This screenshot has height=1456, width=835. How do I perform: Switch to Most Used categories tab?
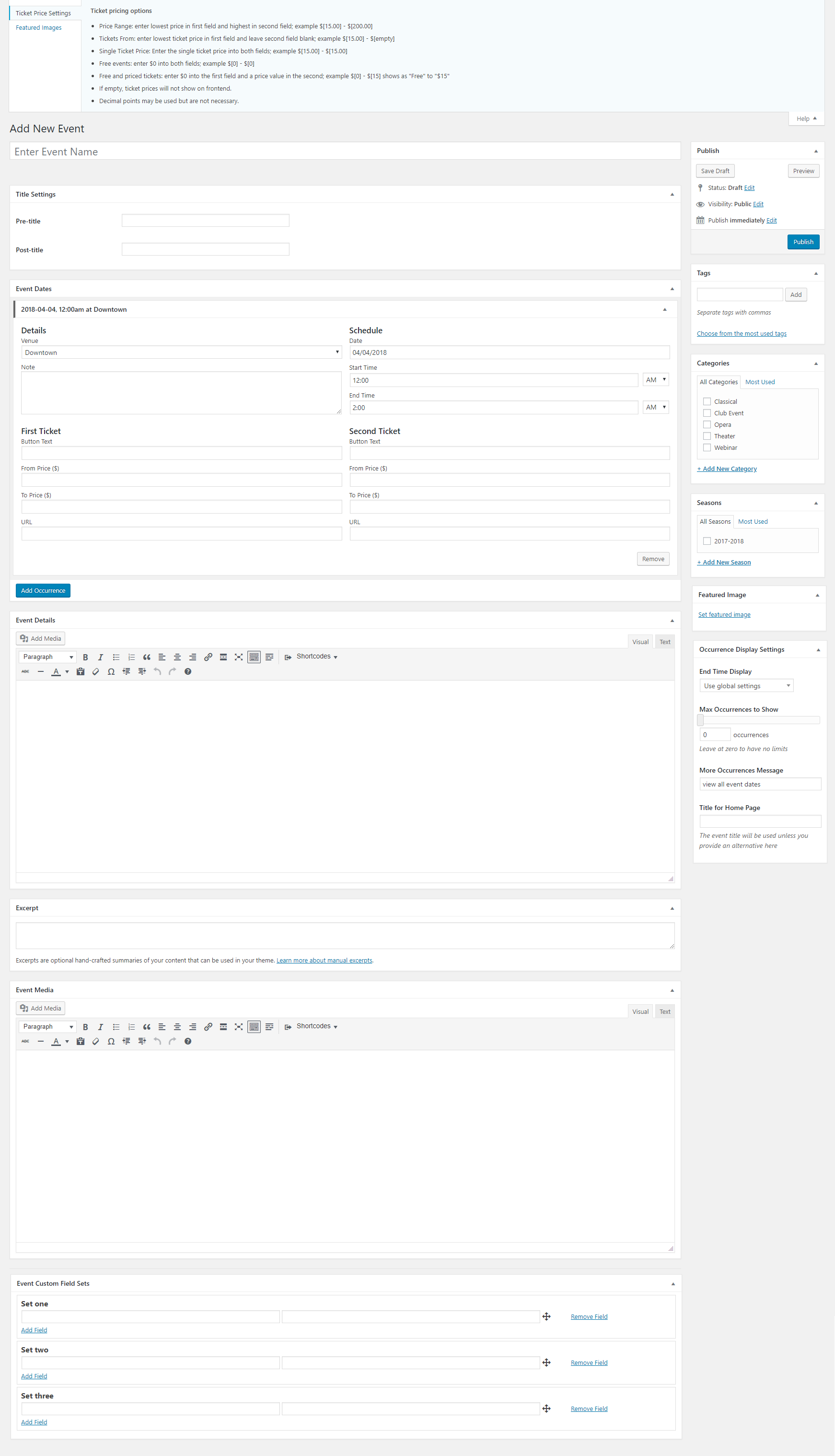pos(760,381)
